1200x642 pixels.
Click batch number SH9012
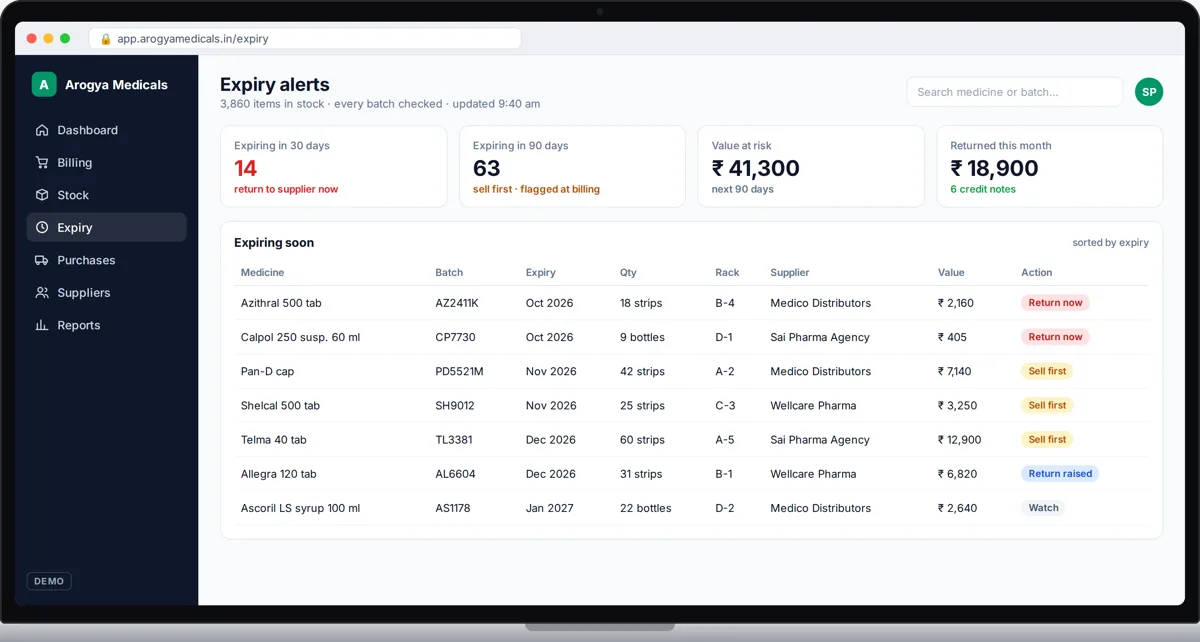click(x=455, y=405)
